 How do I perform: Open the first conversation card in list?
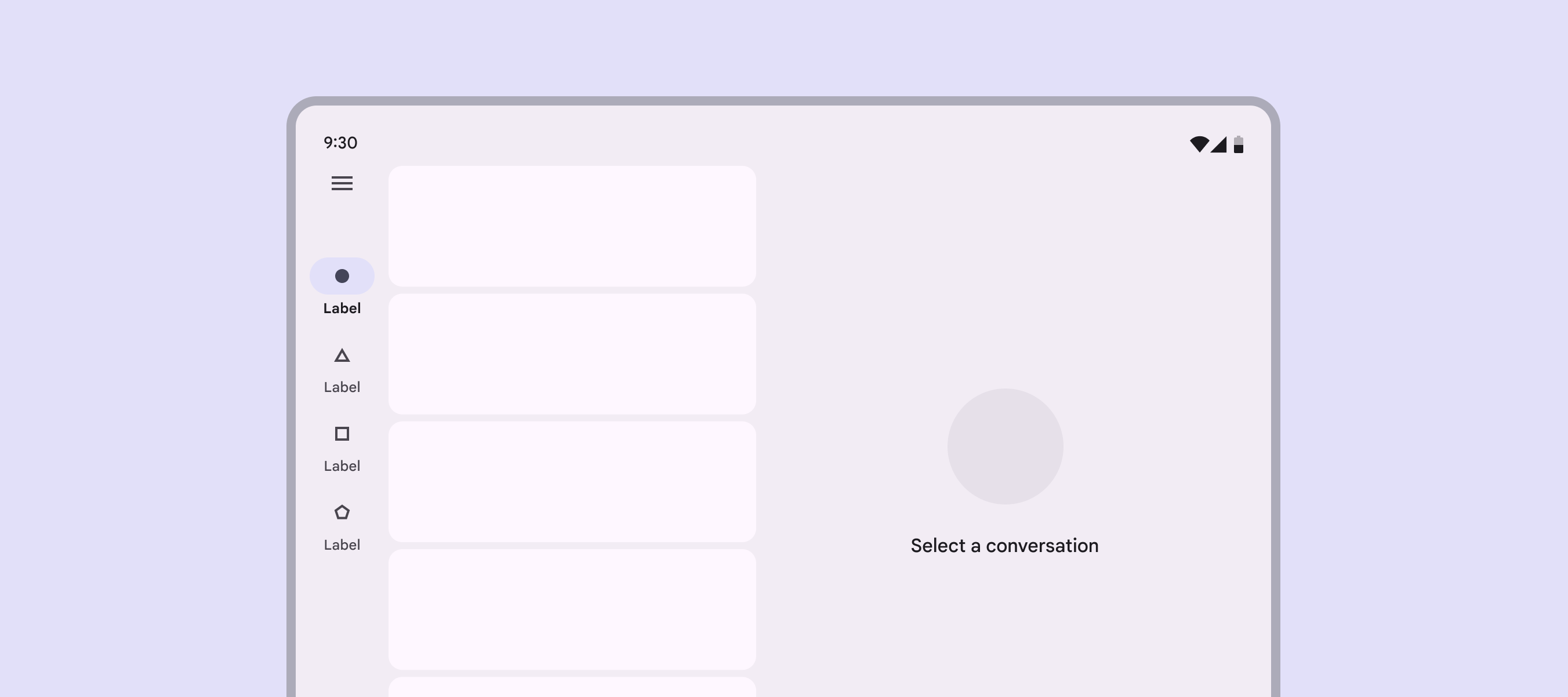(572, 226)
